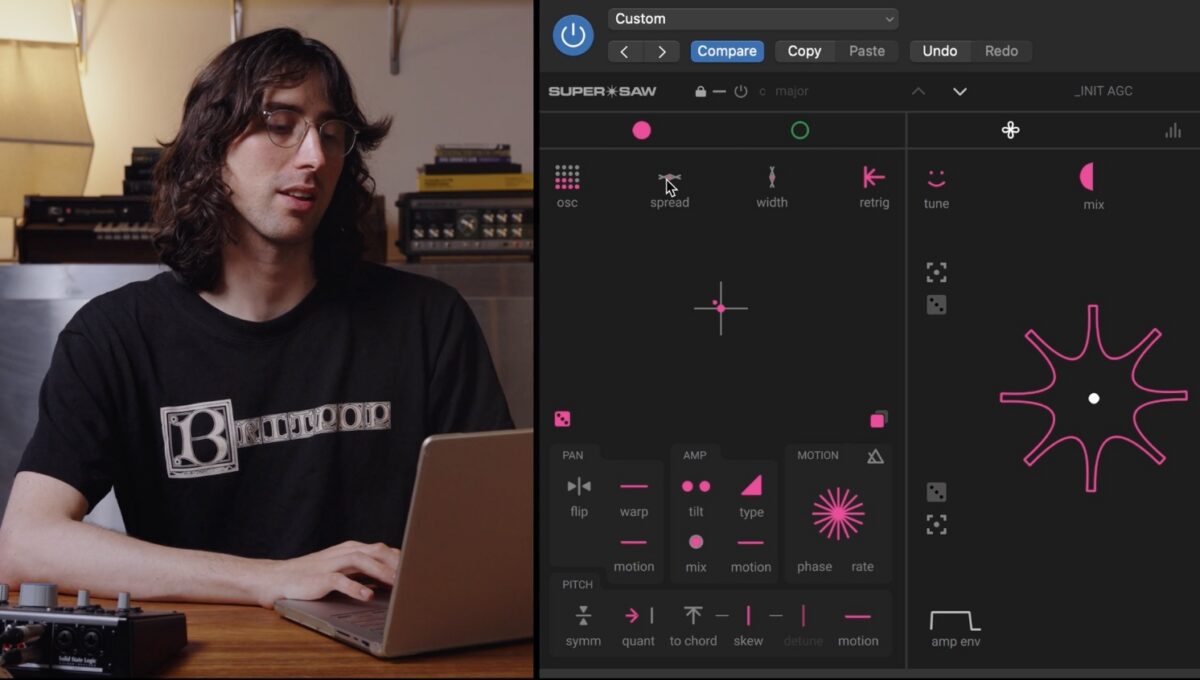Adjust the AMP tilt dots control
The height and width of the screenshot is (680, 1200).
click(696, 486)
